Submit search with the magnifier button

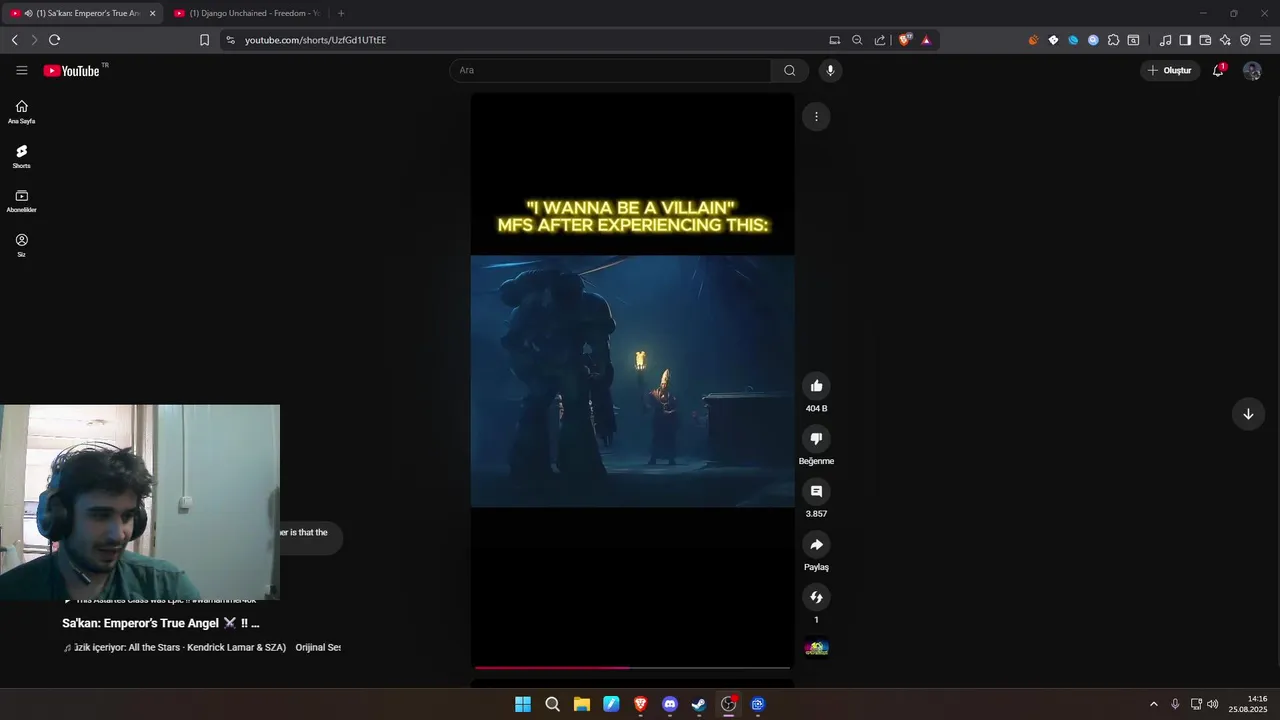(790, 70)
